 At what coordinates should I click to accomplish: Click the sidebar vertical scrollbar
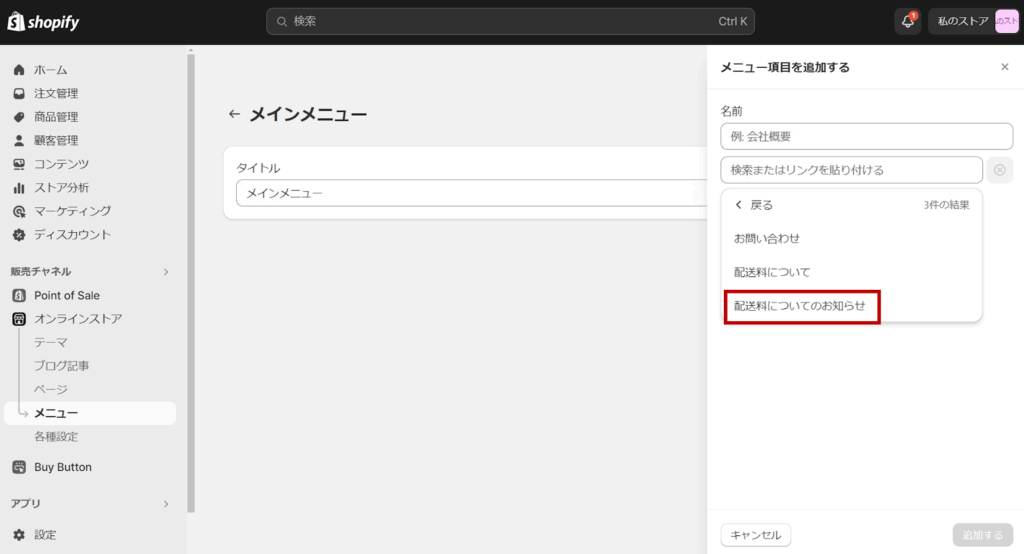coord(191,282)
